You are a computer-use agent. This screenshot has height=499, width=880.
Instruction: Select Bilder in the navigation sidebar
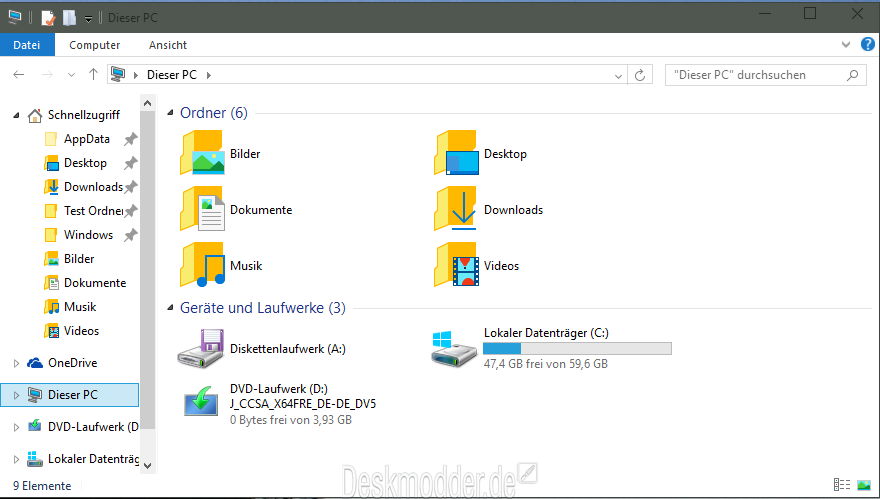79,259
